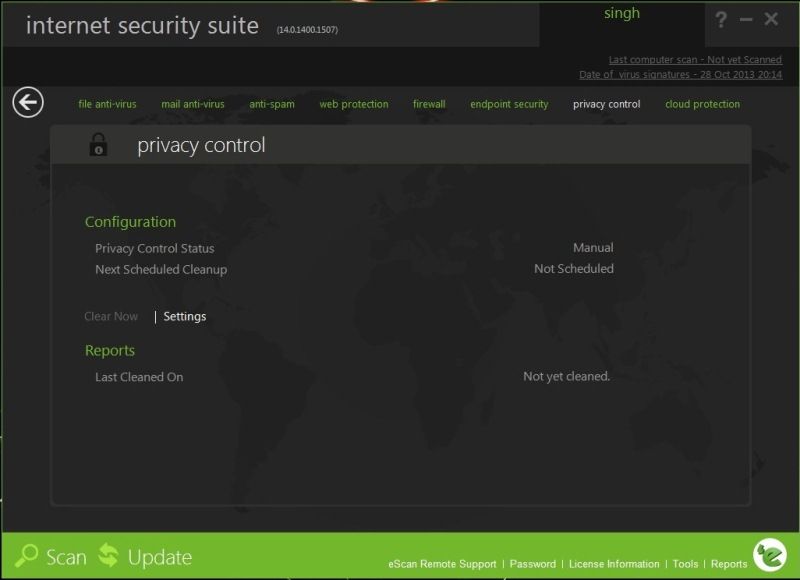The image size is (800, 580).
Task: Click the Update label in bottom bar
Action: (160, 557)
